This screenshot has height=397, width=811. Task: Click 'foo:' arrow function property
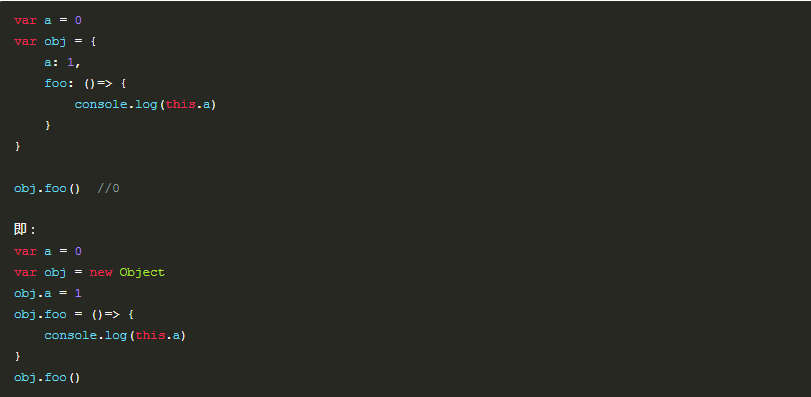(x=56, y=83)
